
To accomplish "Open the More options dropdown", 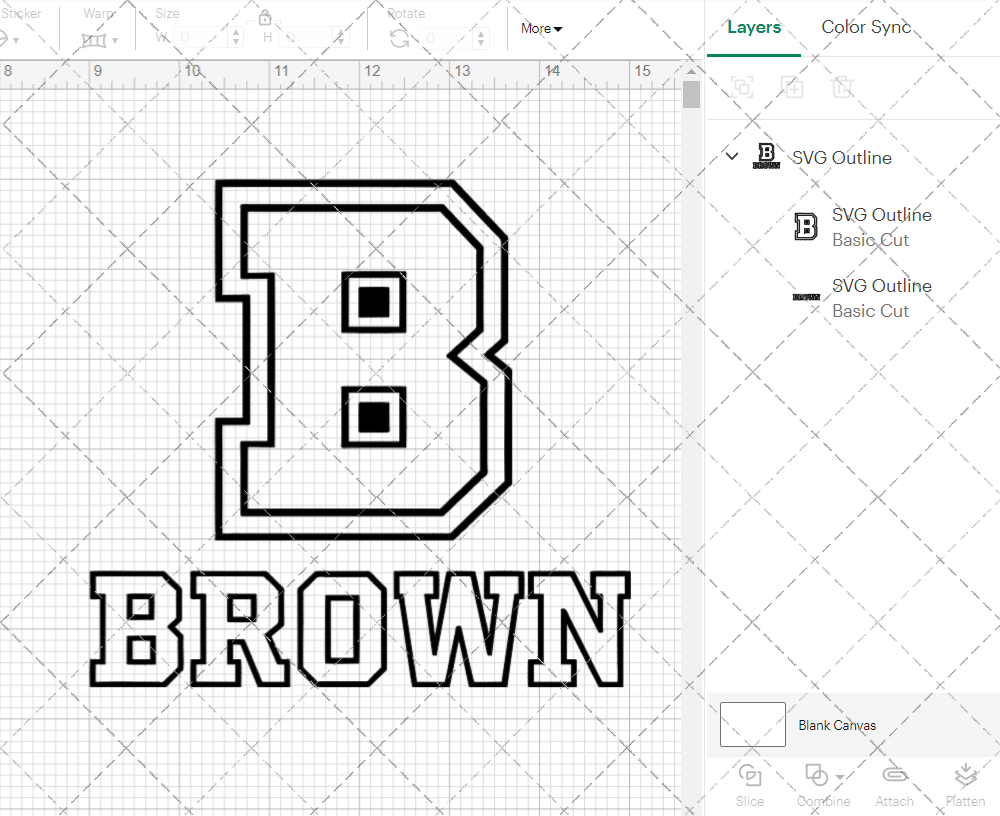I will [x=540, y=28].
